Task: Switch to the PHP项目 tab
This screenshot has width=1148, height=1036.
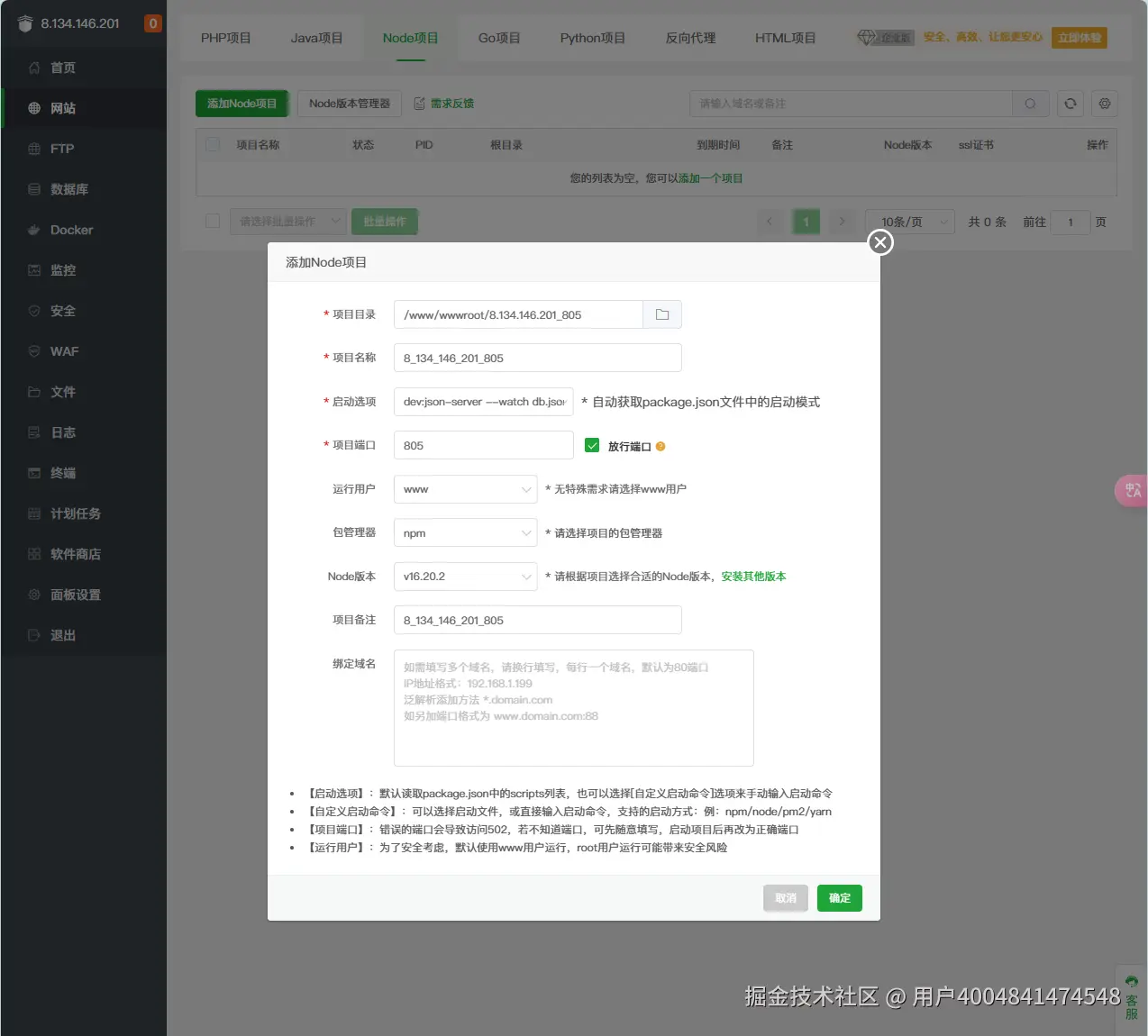Action: (x=225, y=38)
